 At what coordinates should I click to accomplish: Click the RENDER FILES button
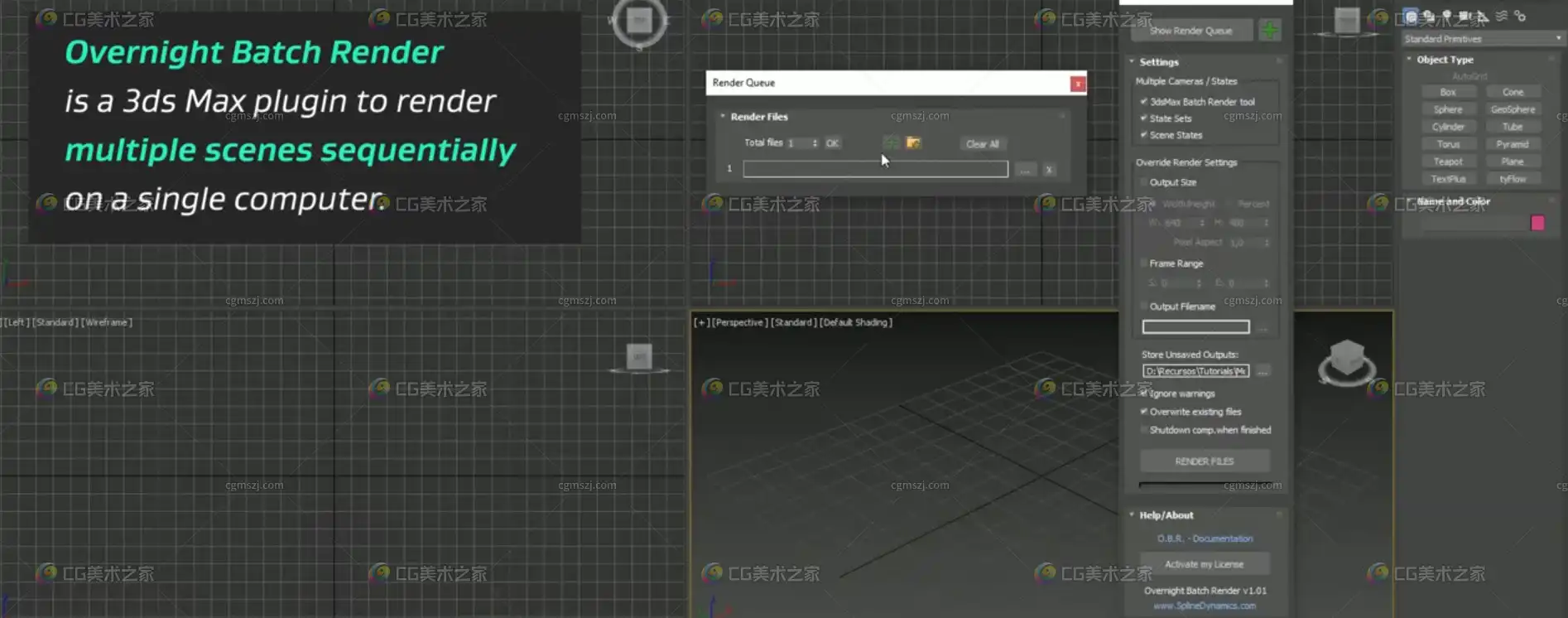tap(1205, 461)
